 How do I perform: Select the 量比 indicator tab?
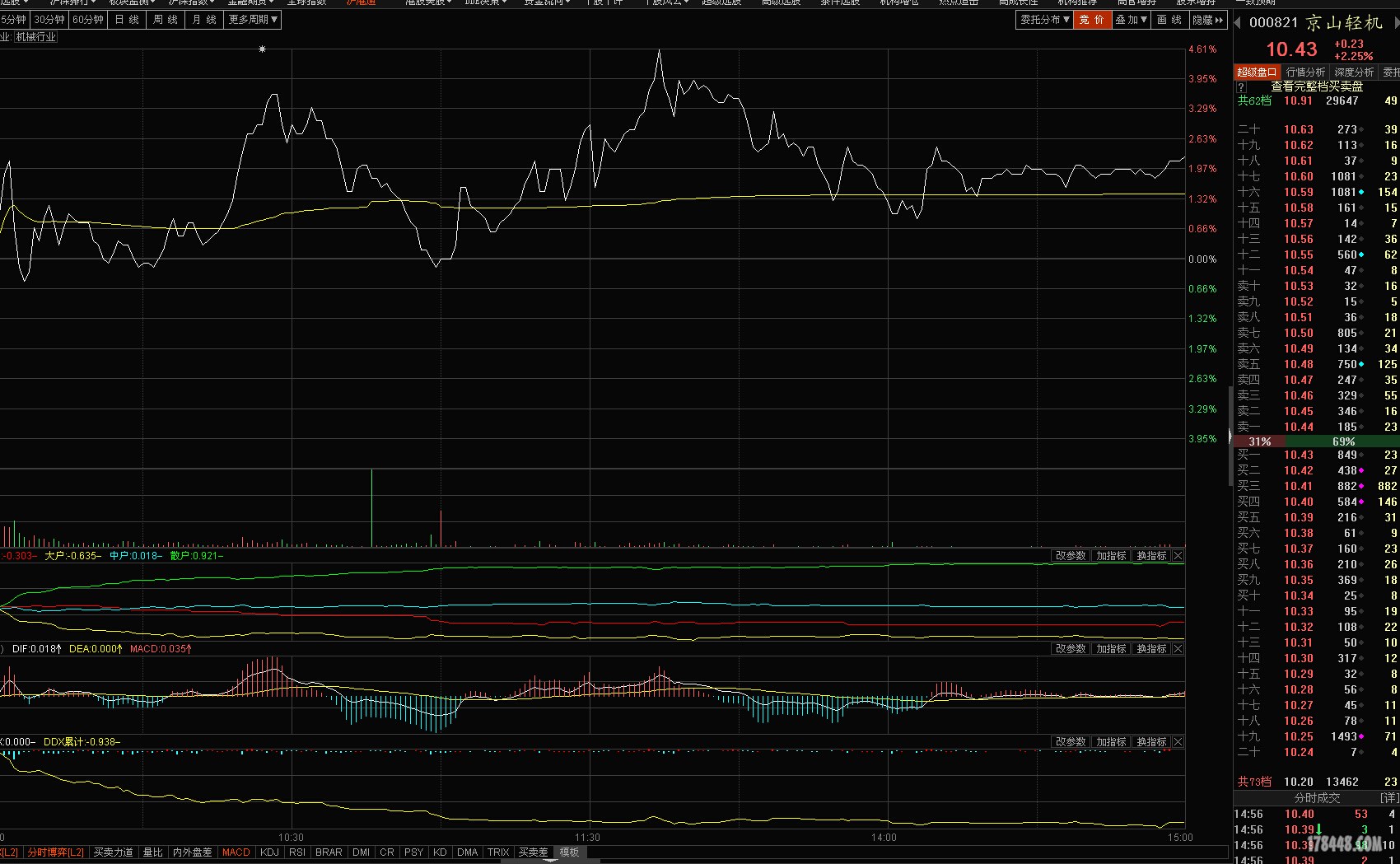pyautogui.click(x=152, y=852)
